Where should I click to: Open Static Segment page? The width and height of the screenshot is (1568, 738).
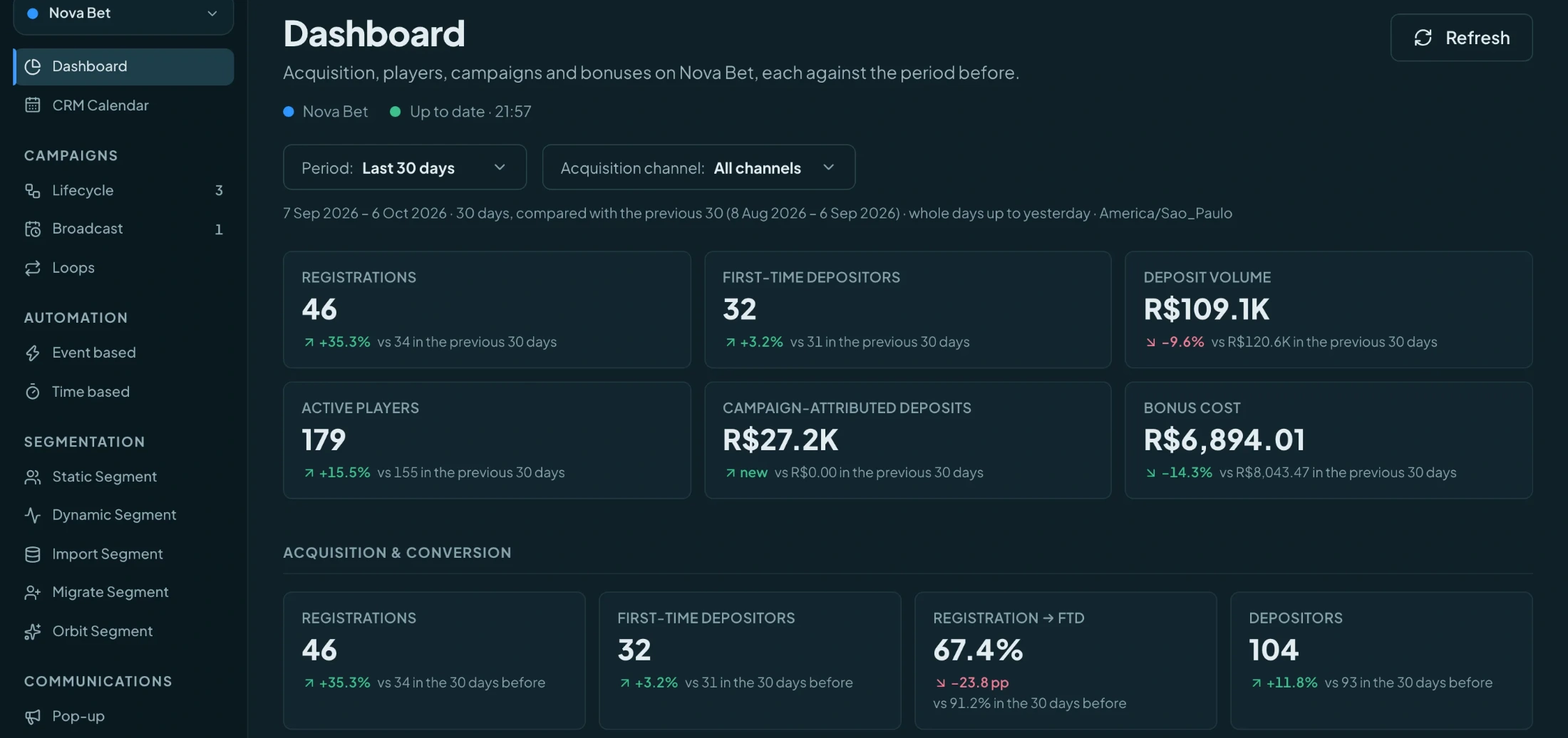tap(123, 477)
